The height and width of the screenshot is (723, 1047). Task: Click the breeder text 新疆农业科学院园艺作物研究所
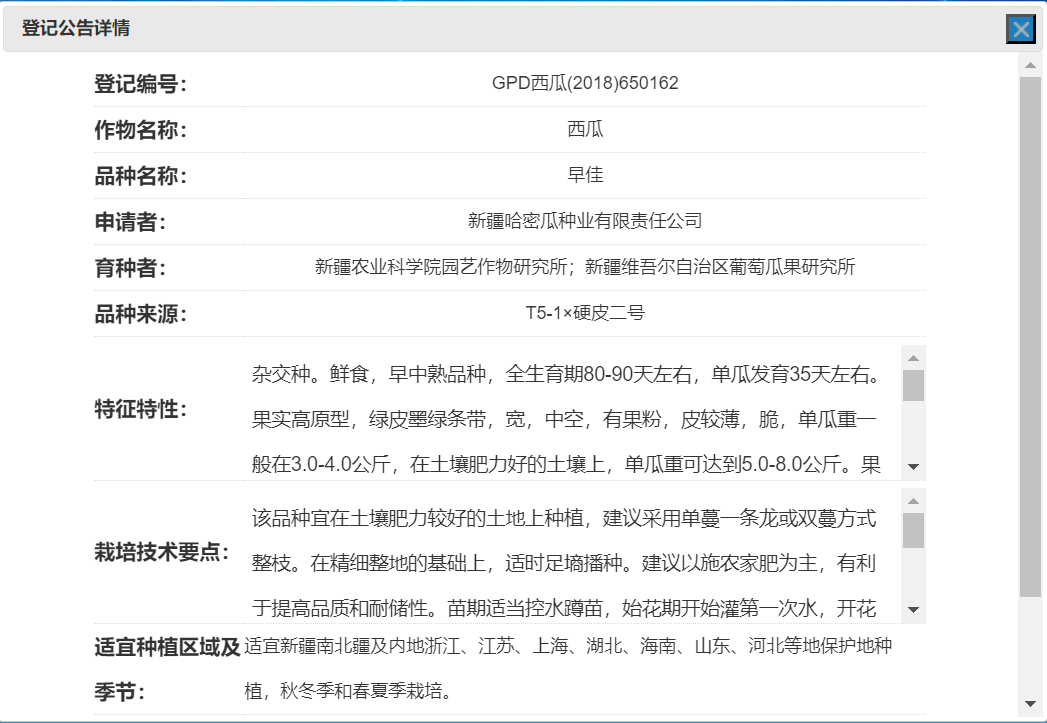[x=441, y=267]
